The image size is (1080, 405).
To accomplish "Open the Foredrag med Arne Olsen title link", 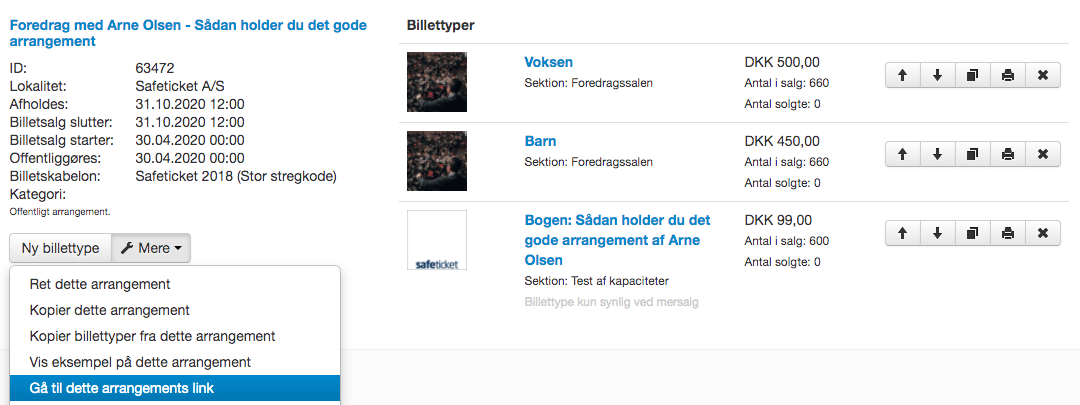I will (188, 33).
